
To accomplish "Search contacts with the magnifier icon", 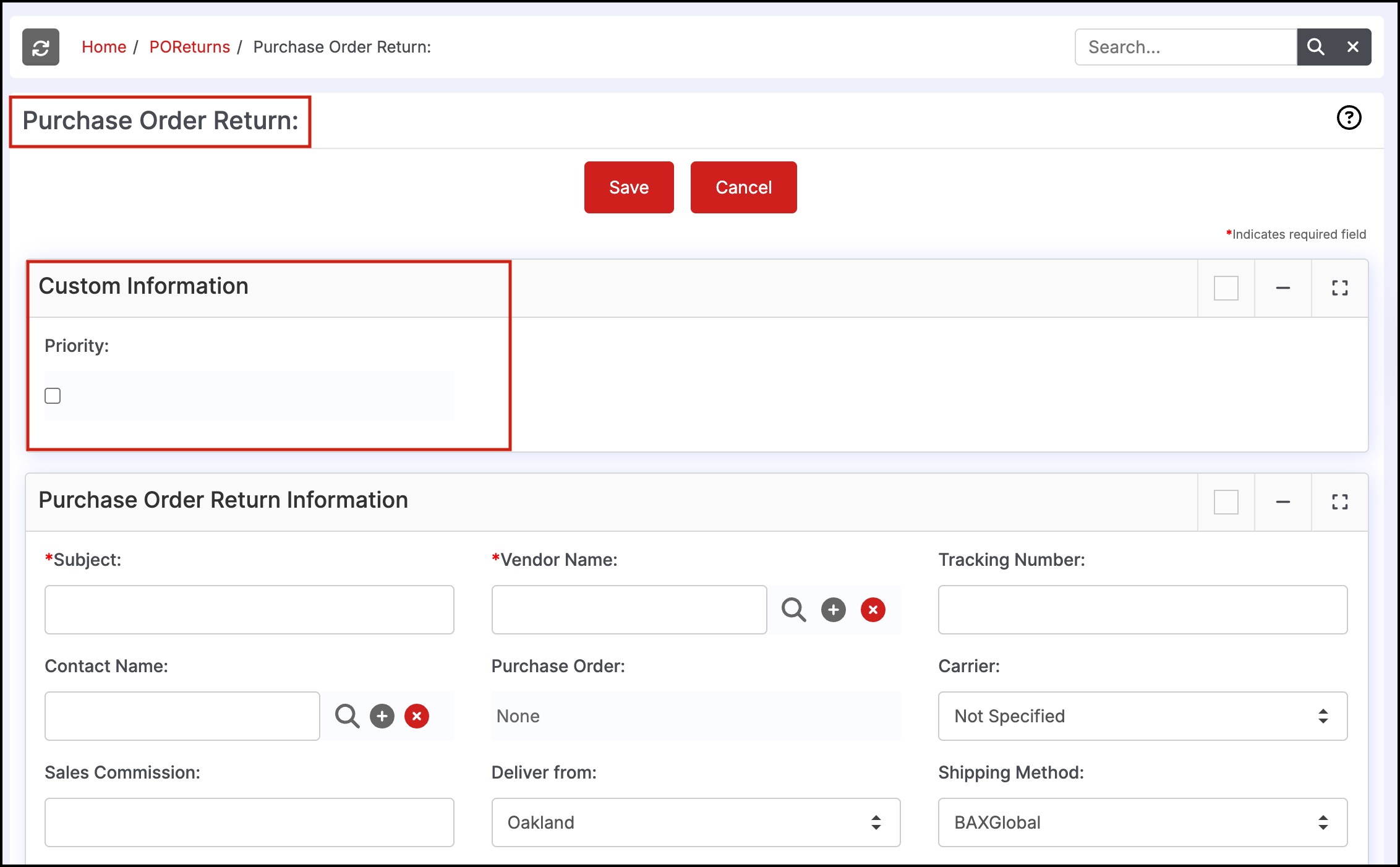I will pyautogui.click(x=347, y=716).
